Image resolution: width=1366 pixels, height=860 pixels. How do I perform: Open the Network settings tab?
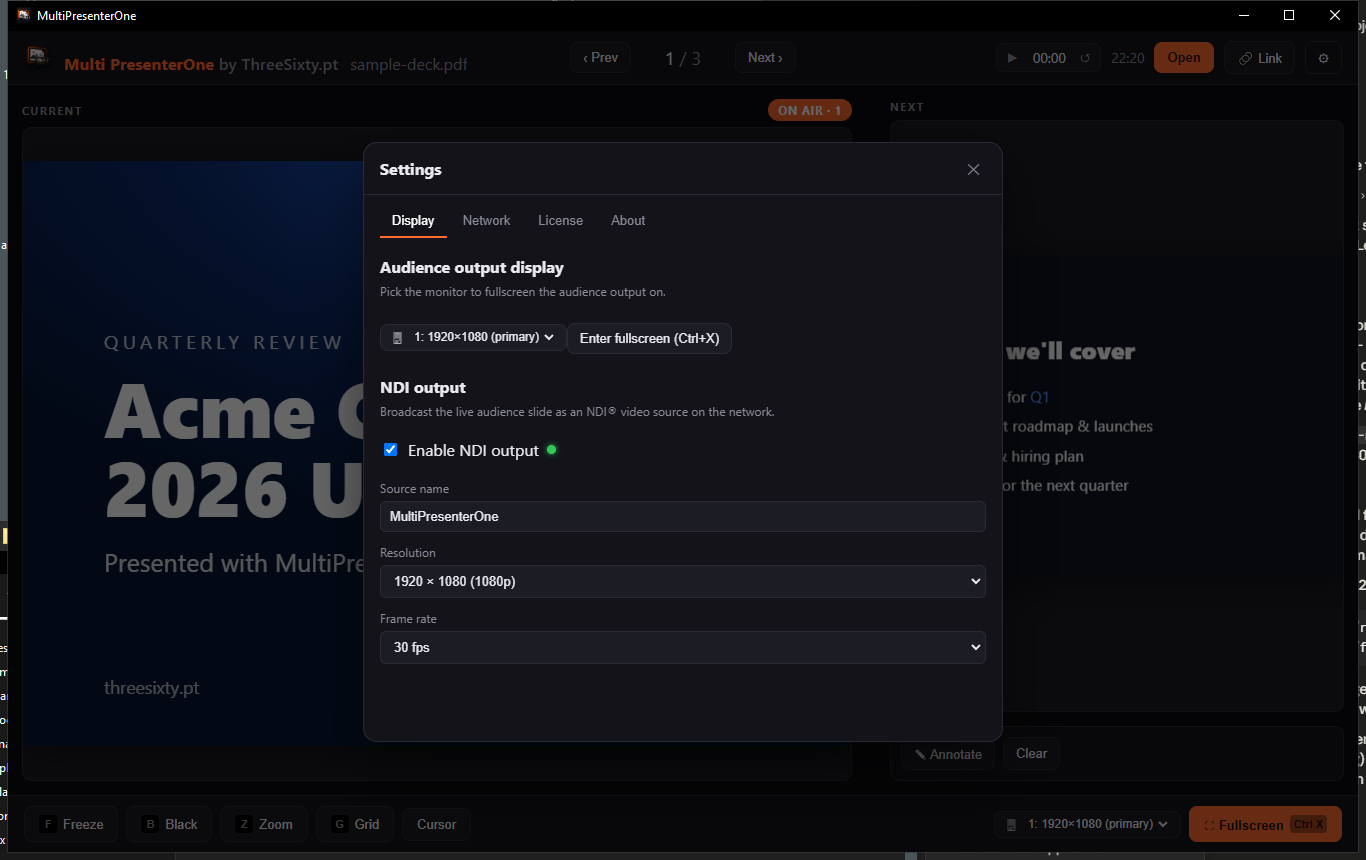pos(486,220)
